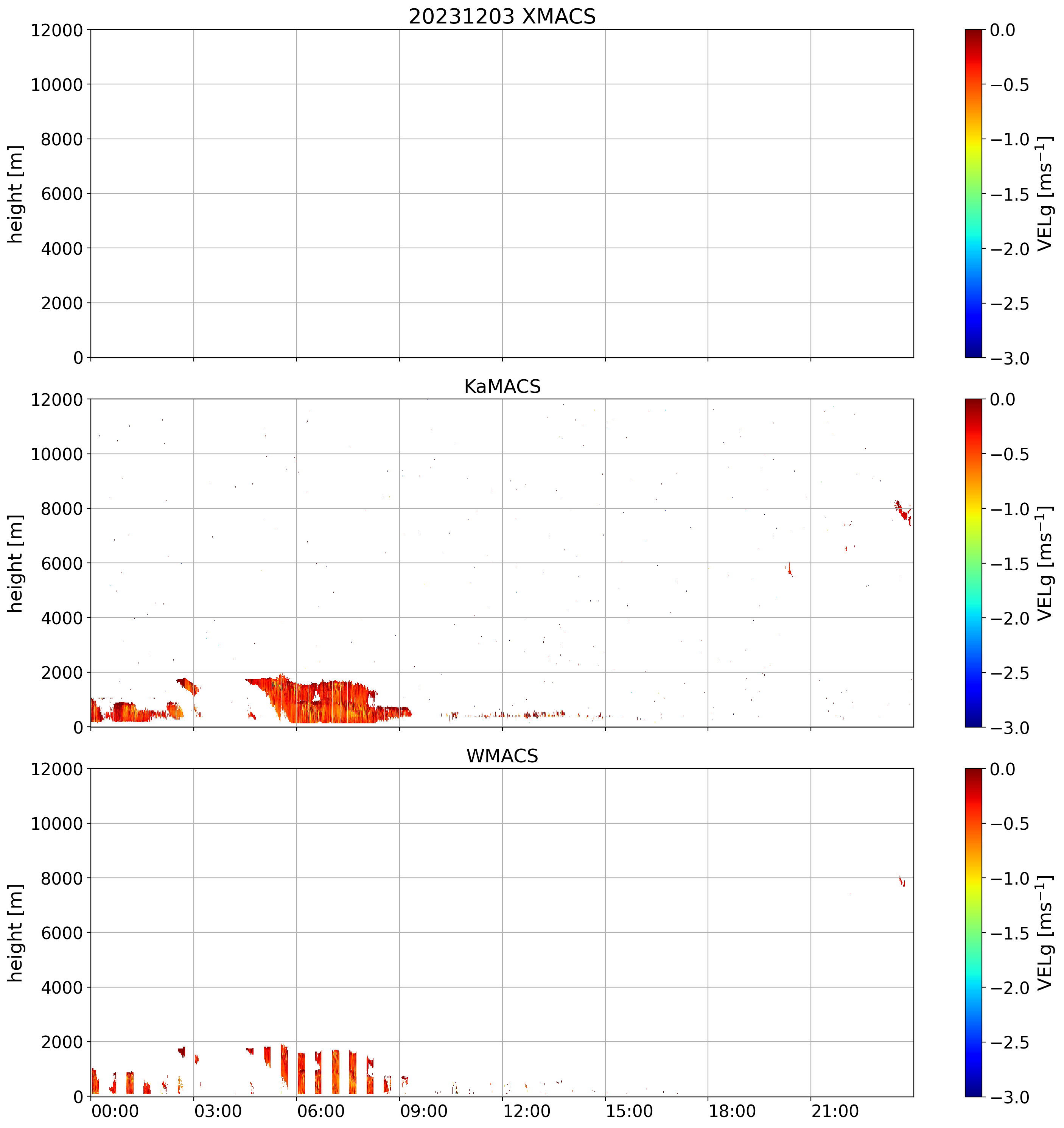Click the WMACS panel colorbar
Viewport: 1064px width, 1128px height.
coord(973,932)
